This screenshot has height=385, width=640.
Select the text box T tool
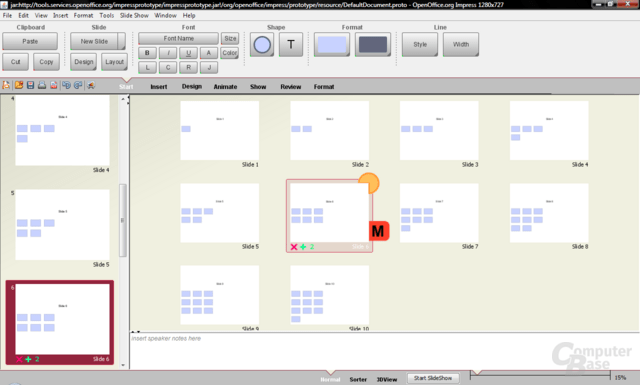click(291, 45)
